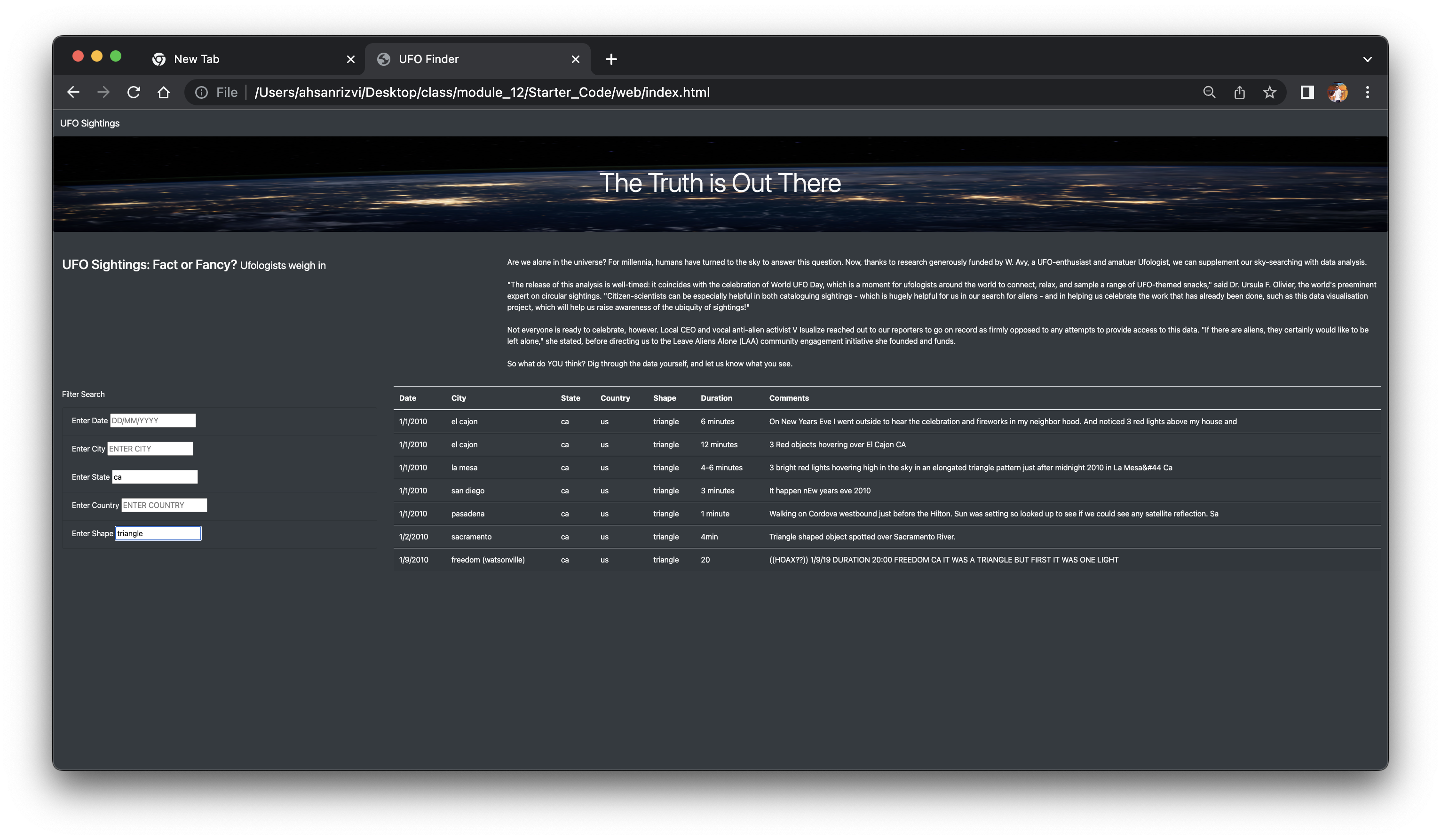The image size is (1441, 840).
Task: Close the New Tab tab
Action: pyautogui.click(x=350, y=59)
